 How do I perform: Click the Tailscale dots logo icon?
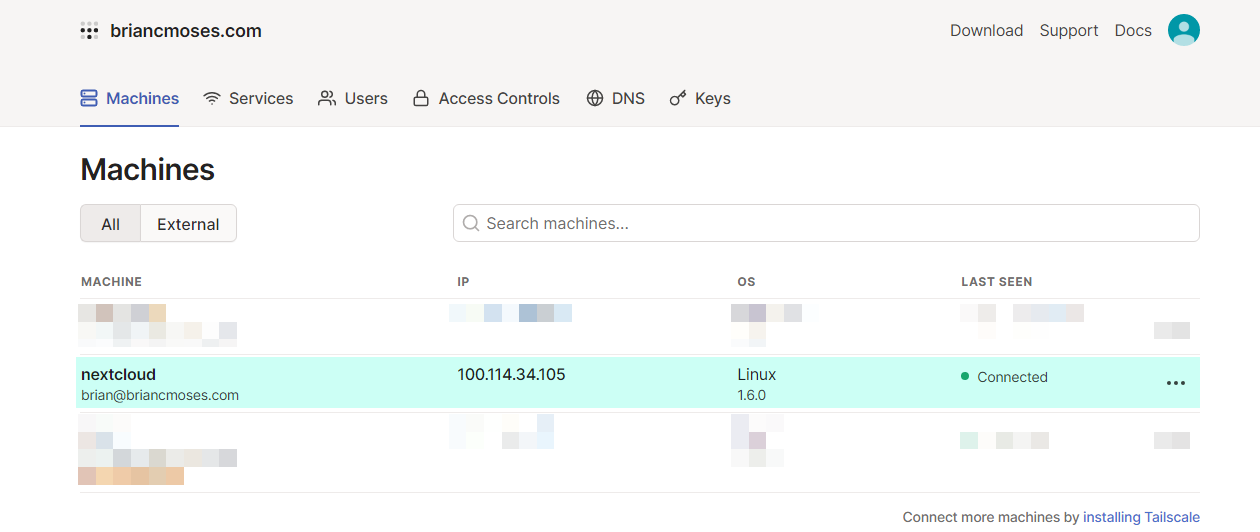(90, 31)
